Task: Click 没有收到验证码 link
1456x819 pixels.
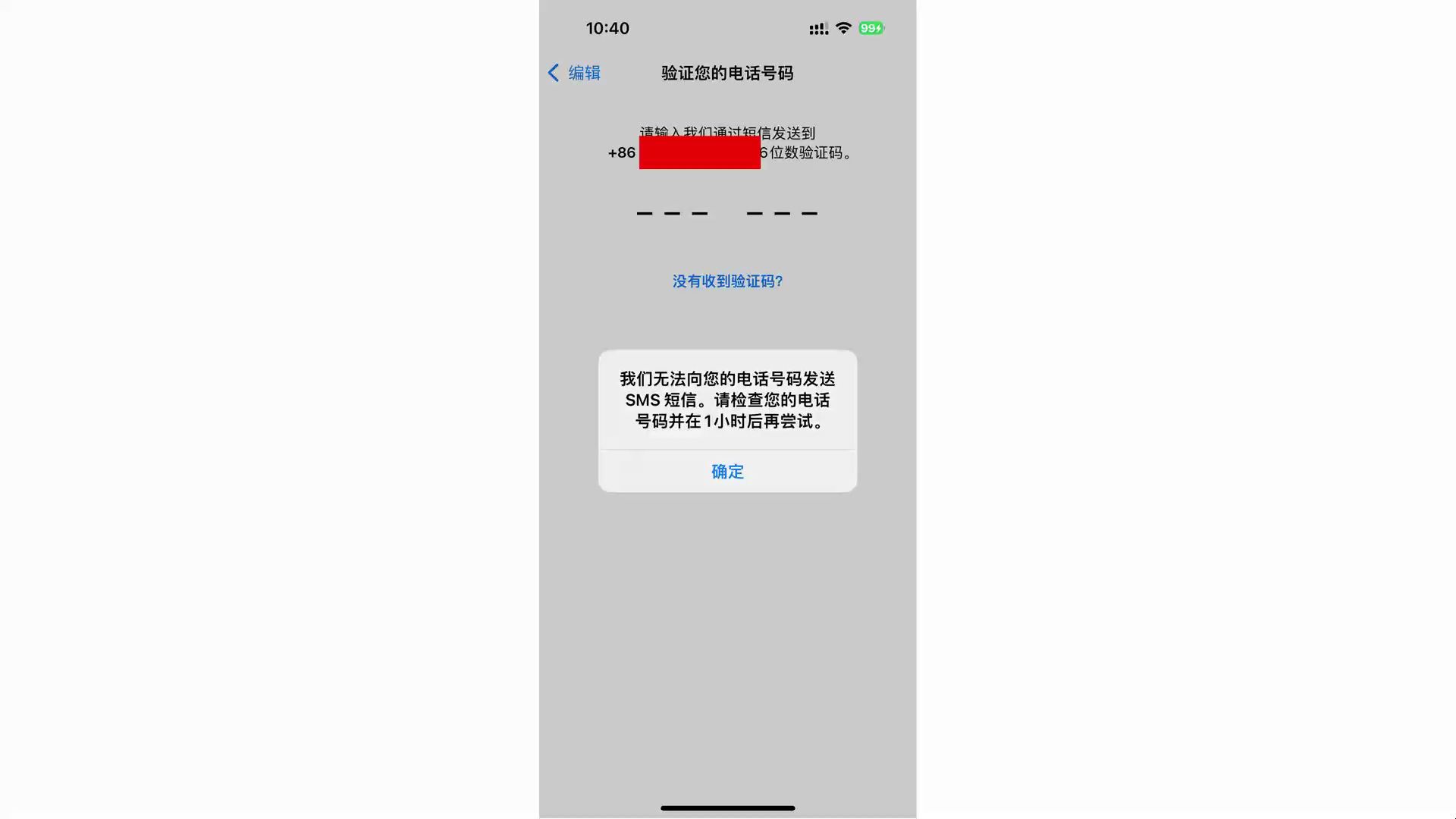Action: click(728, 281)
